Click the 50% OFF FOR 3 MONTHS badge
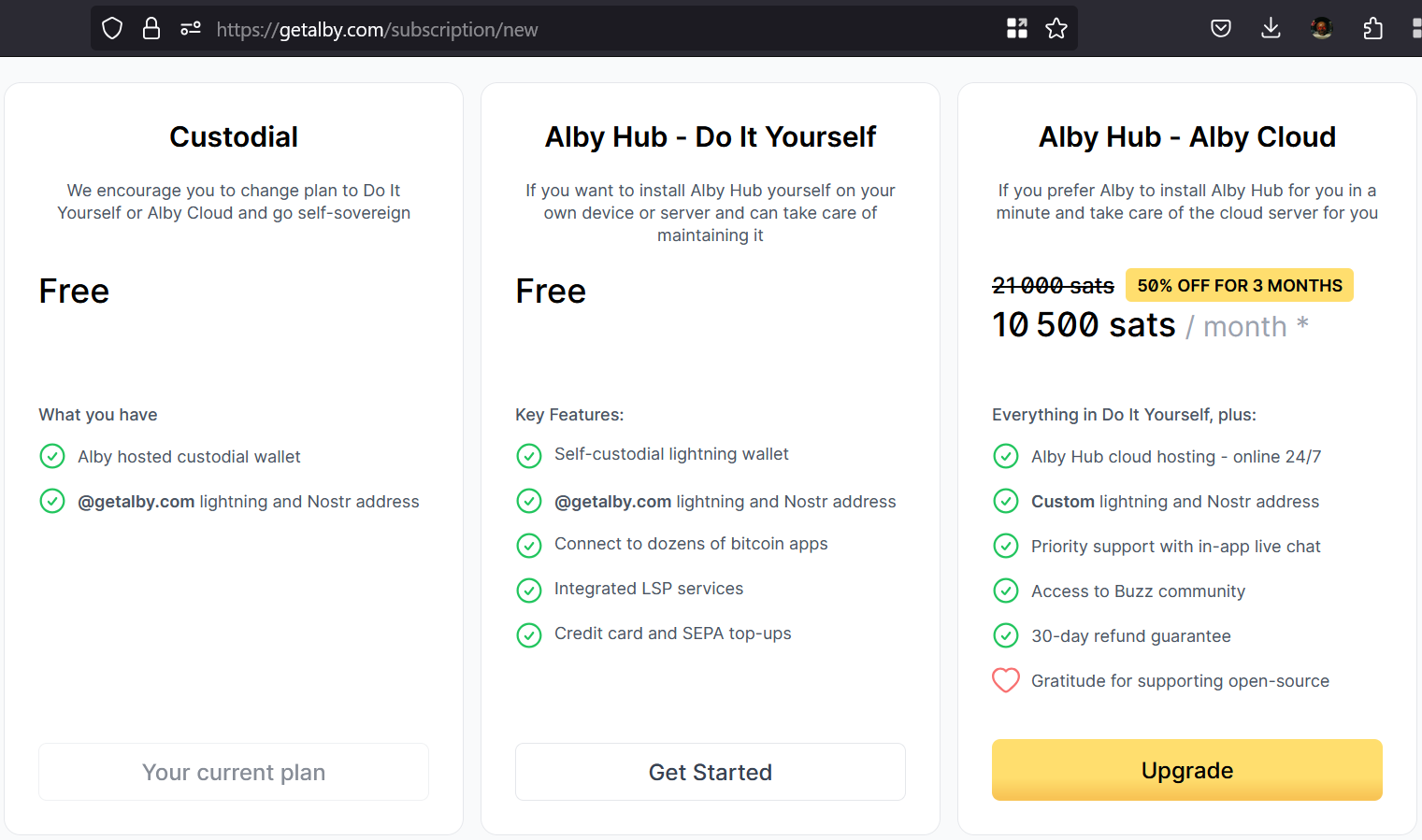Screen dimensions: 1422x840 pyautogui.click(x=1239, y=285)
